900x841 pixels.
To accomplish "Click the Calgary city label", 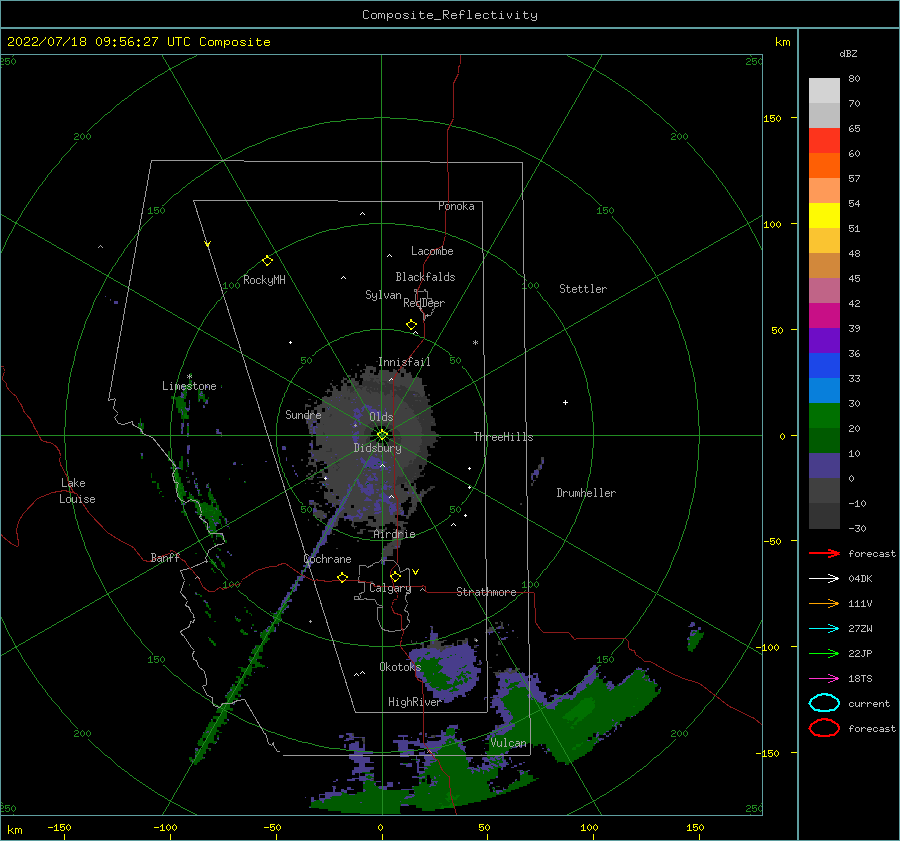I will pyautogui.click(x=390, y=588).
